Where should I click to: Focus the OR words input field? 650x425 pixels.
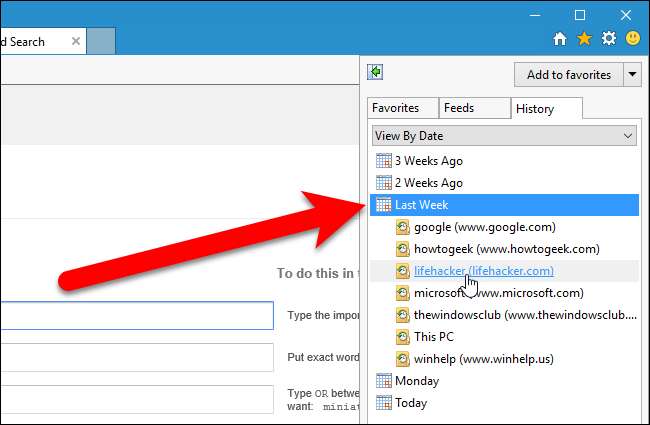[137, 399]
